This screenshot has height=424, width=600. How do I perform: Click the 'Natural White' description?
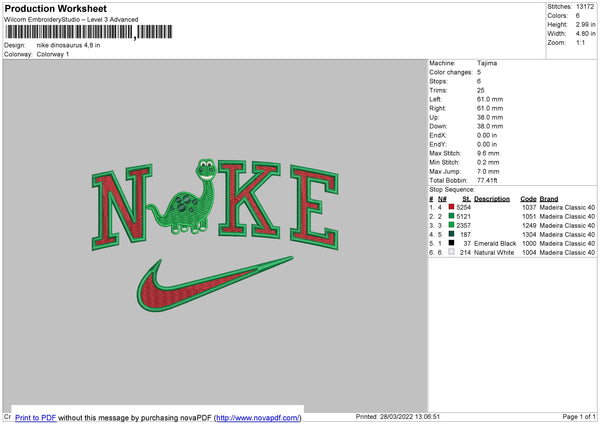point(494,253)
